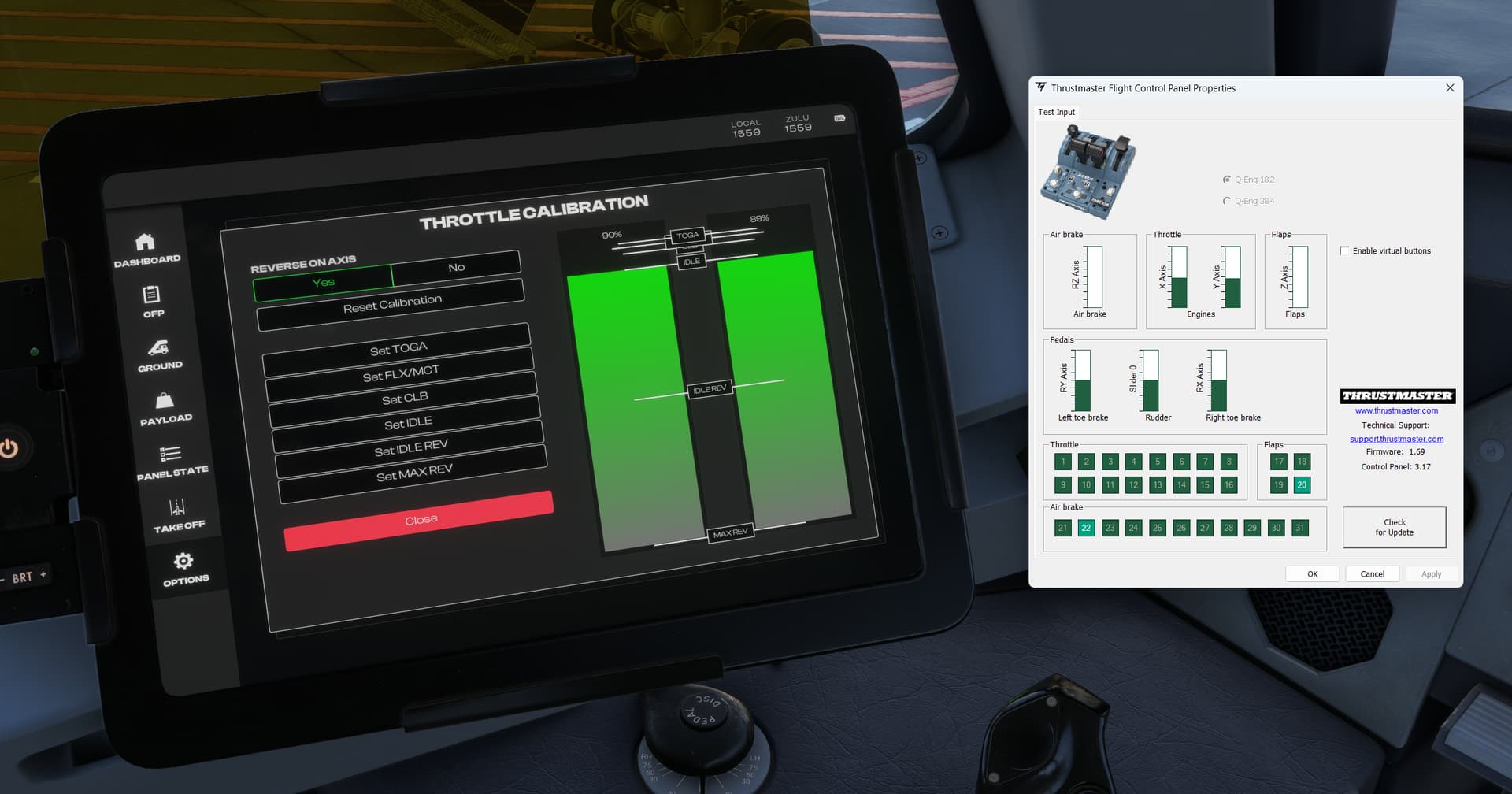The width and height of the screenshot is (1512, 794).
Task: Select the Q-Eng 3&4 radio button
Action: [1226, 201]
